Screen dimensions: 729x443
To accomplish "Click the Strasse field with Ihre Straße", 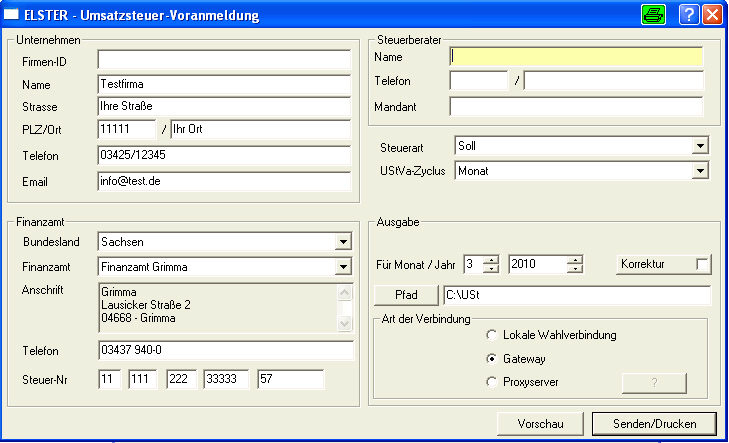I will pos(225,106).
